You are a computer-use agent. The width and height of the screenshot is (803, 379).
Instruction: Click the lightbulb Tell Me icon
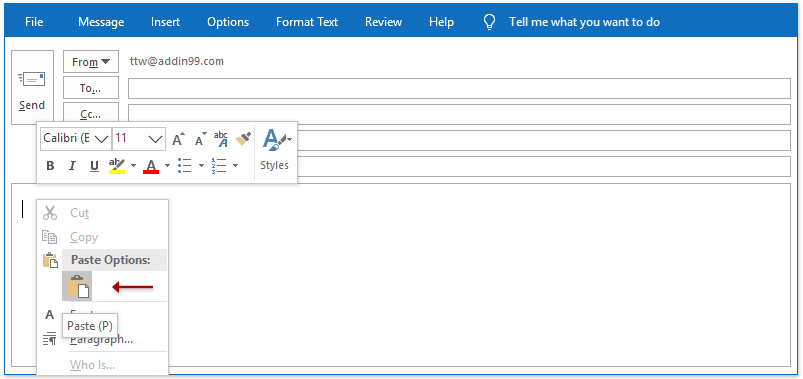click(x=490, y=22)
